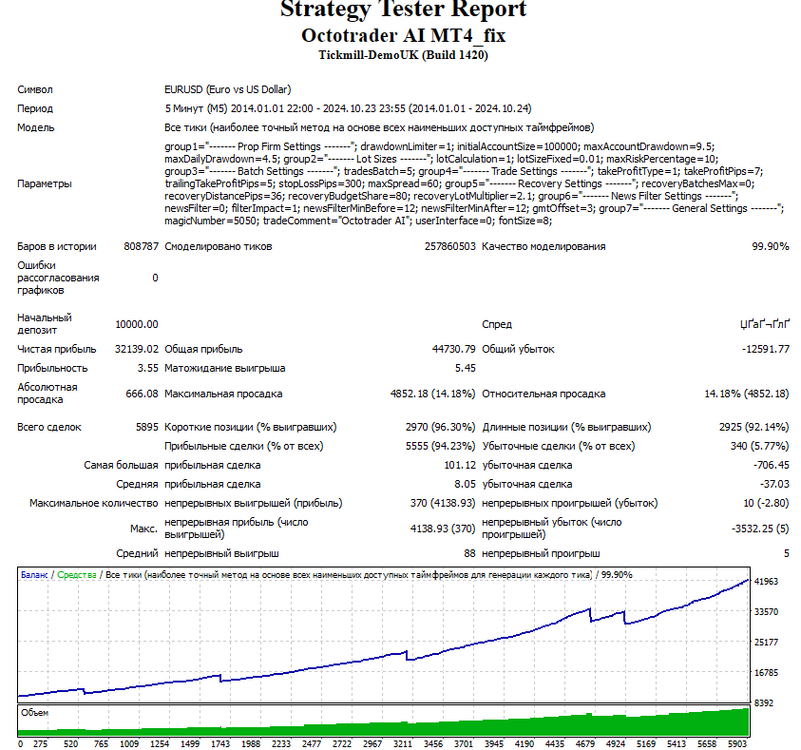Click gross profit value 44730.79
The width and height of the screenshot is (801, 750).
[x=454, y=349]
